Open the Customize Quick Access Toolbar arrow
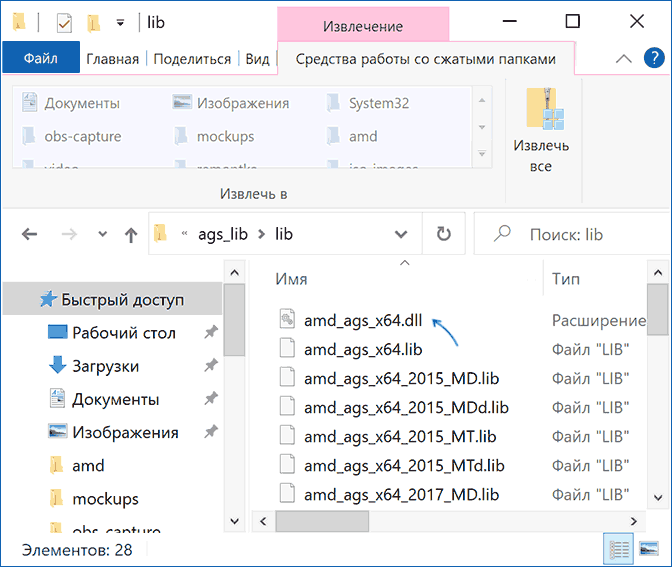This screenshot has height=567, width=672. click(120, 23)
